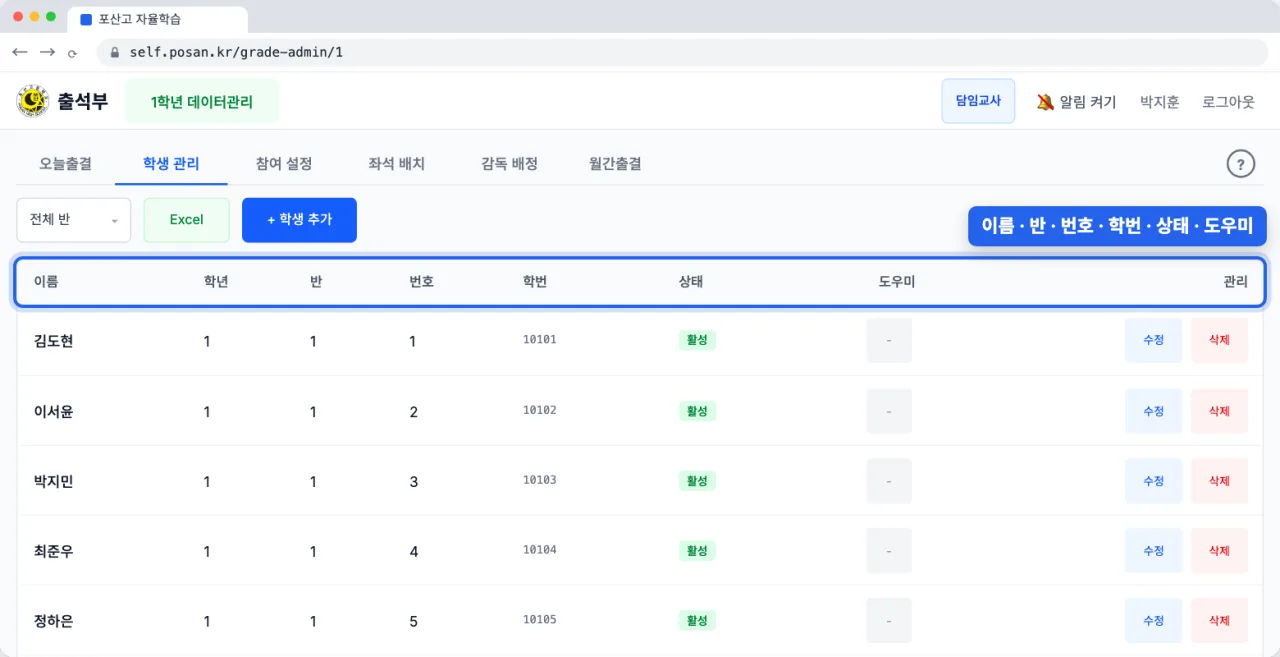The image size is (1280, 657).
Task: Click 수정 for student 박지민
Action: coord(1153,481)
